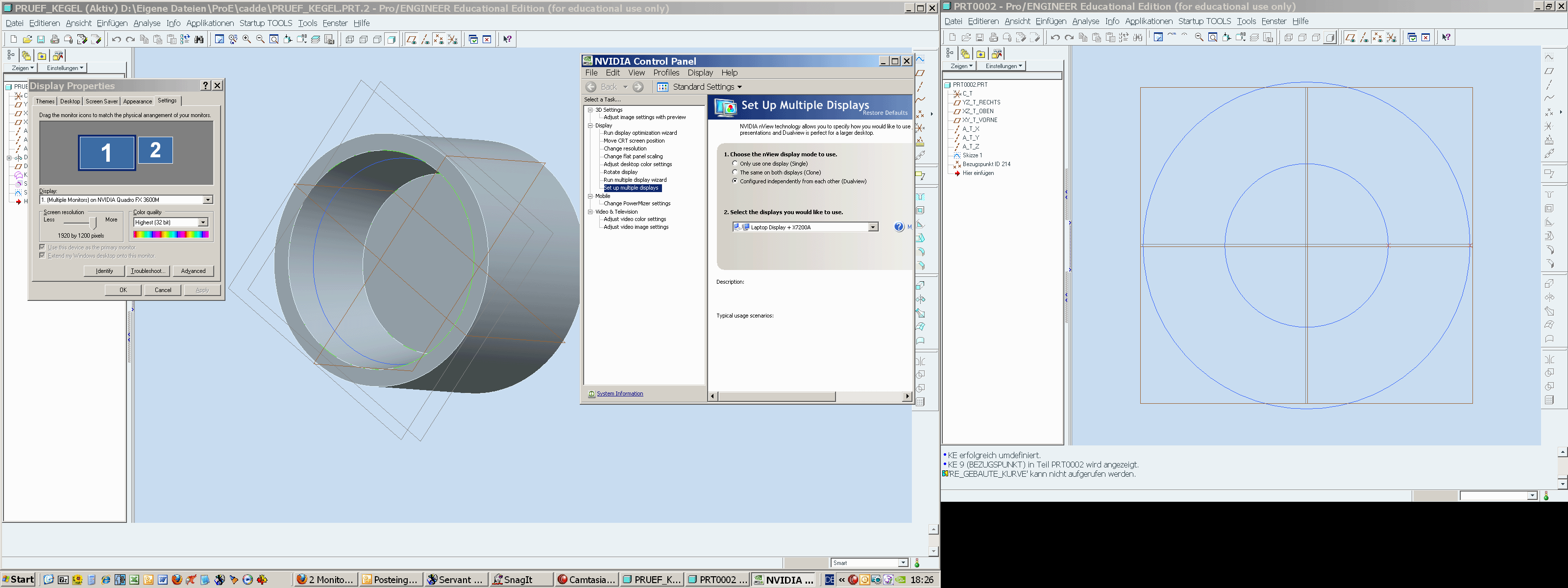Click OK in Display Properties

[x=123, y=290]
